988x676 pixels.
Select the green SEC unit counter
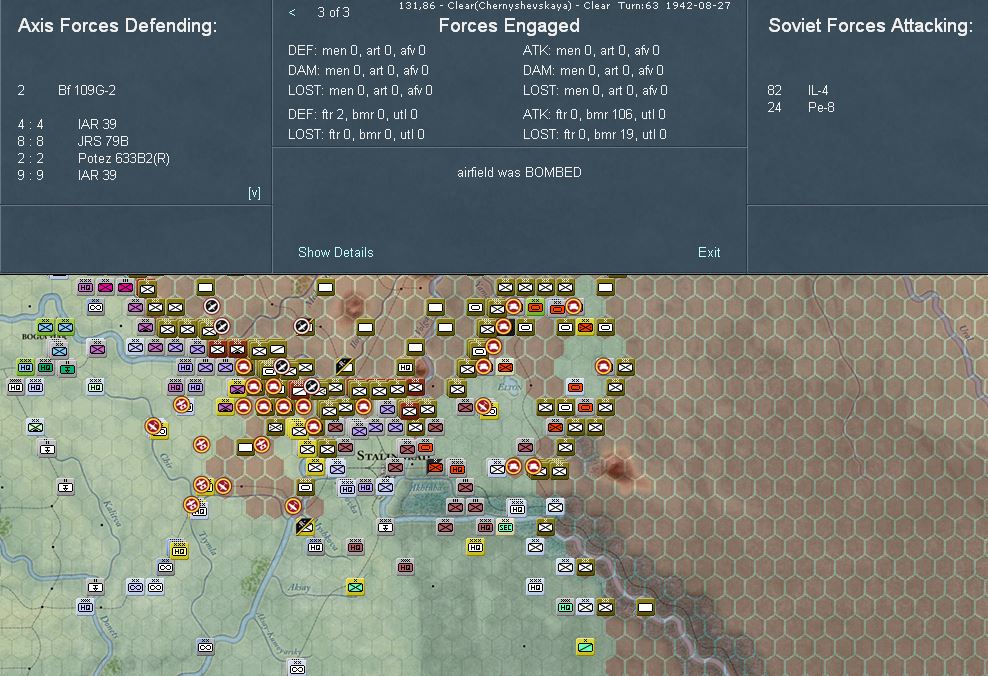505,527
